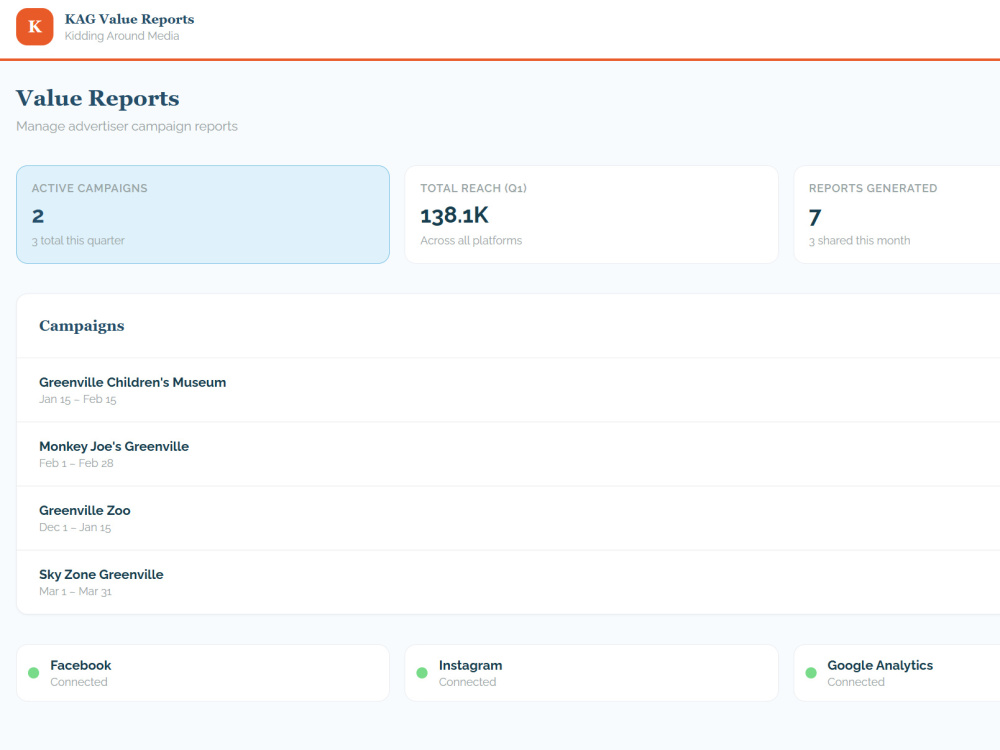This screenshot has width=1000, height=750.
Task: Click the '3 shared this month' text
Action: [859, 240]
